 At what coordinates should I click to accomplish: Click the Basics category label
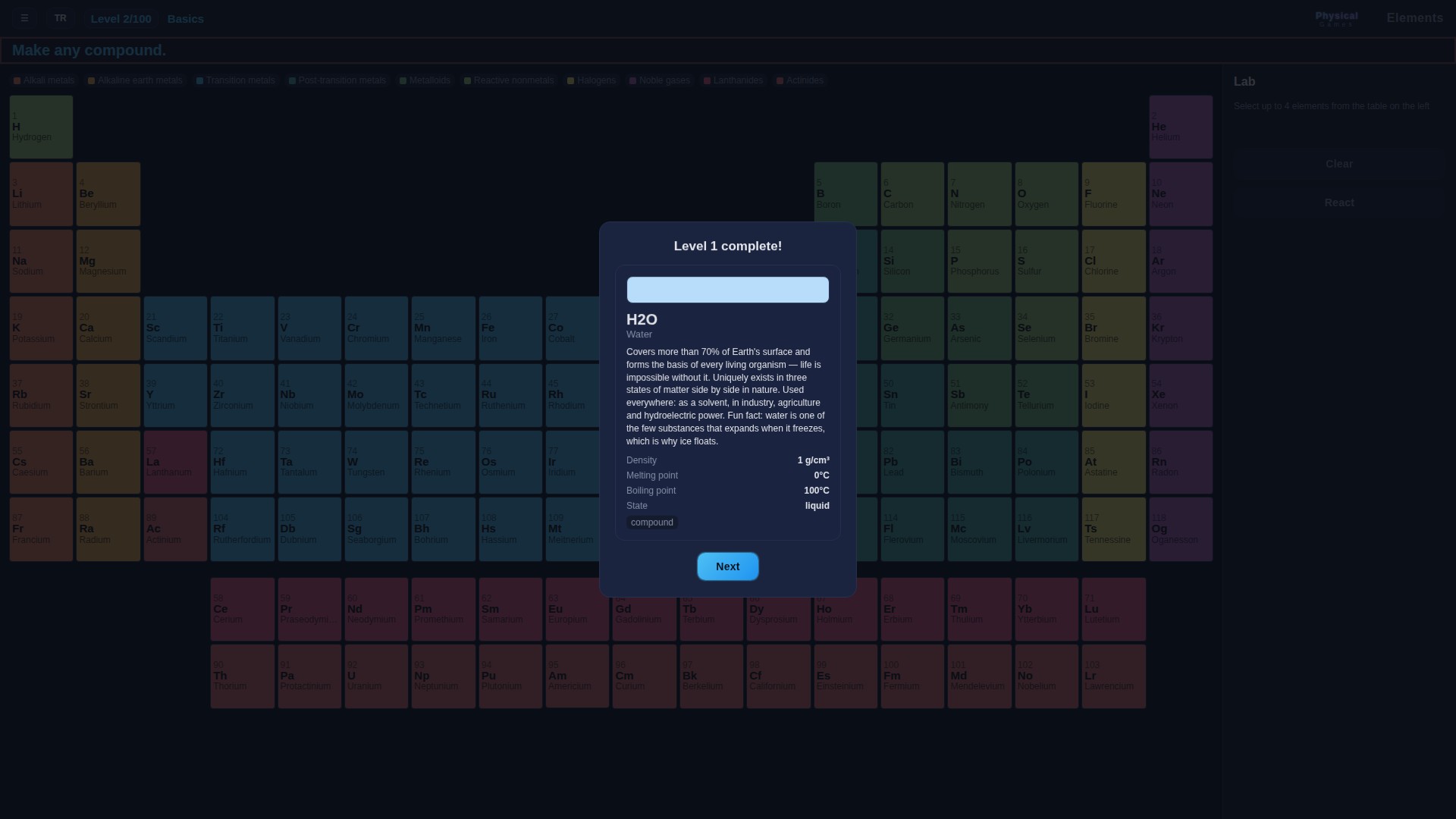click(185, 19)
